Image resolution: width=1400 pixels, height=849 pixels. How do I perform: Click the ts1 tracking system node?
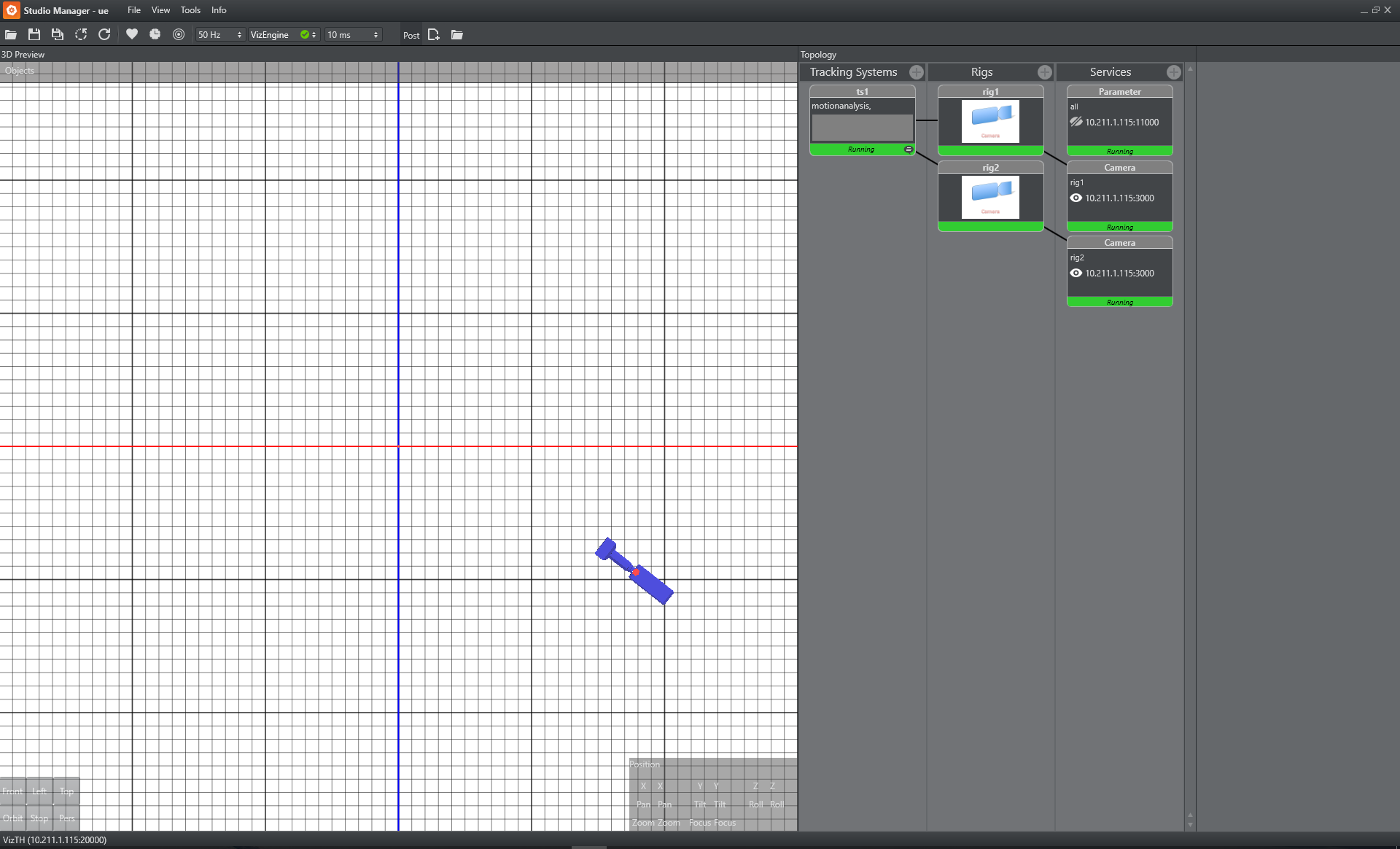pos(862,120)
